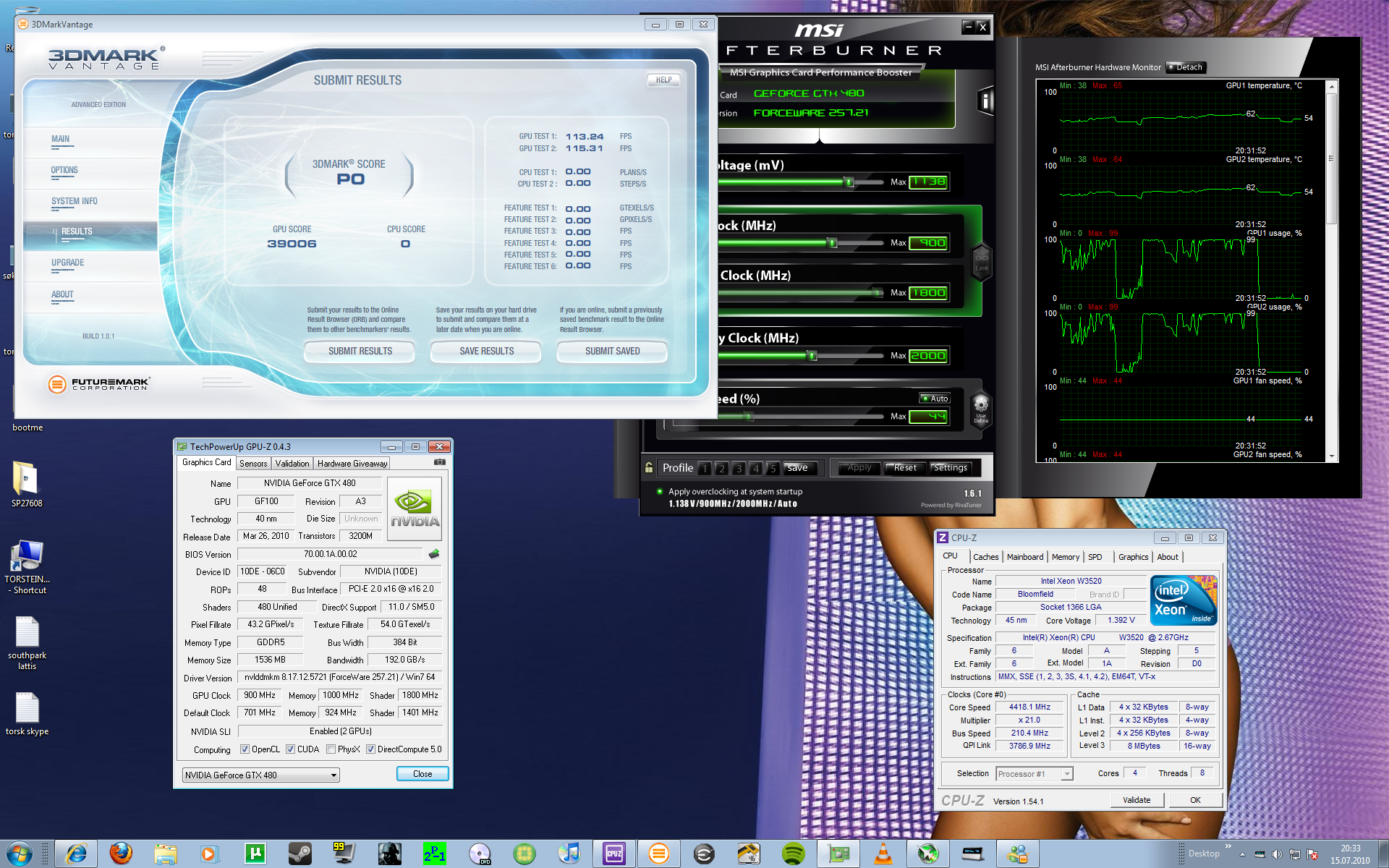Open the southpark lattis desktop file
Viewport: 1389px width, 868px height.
27,642
